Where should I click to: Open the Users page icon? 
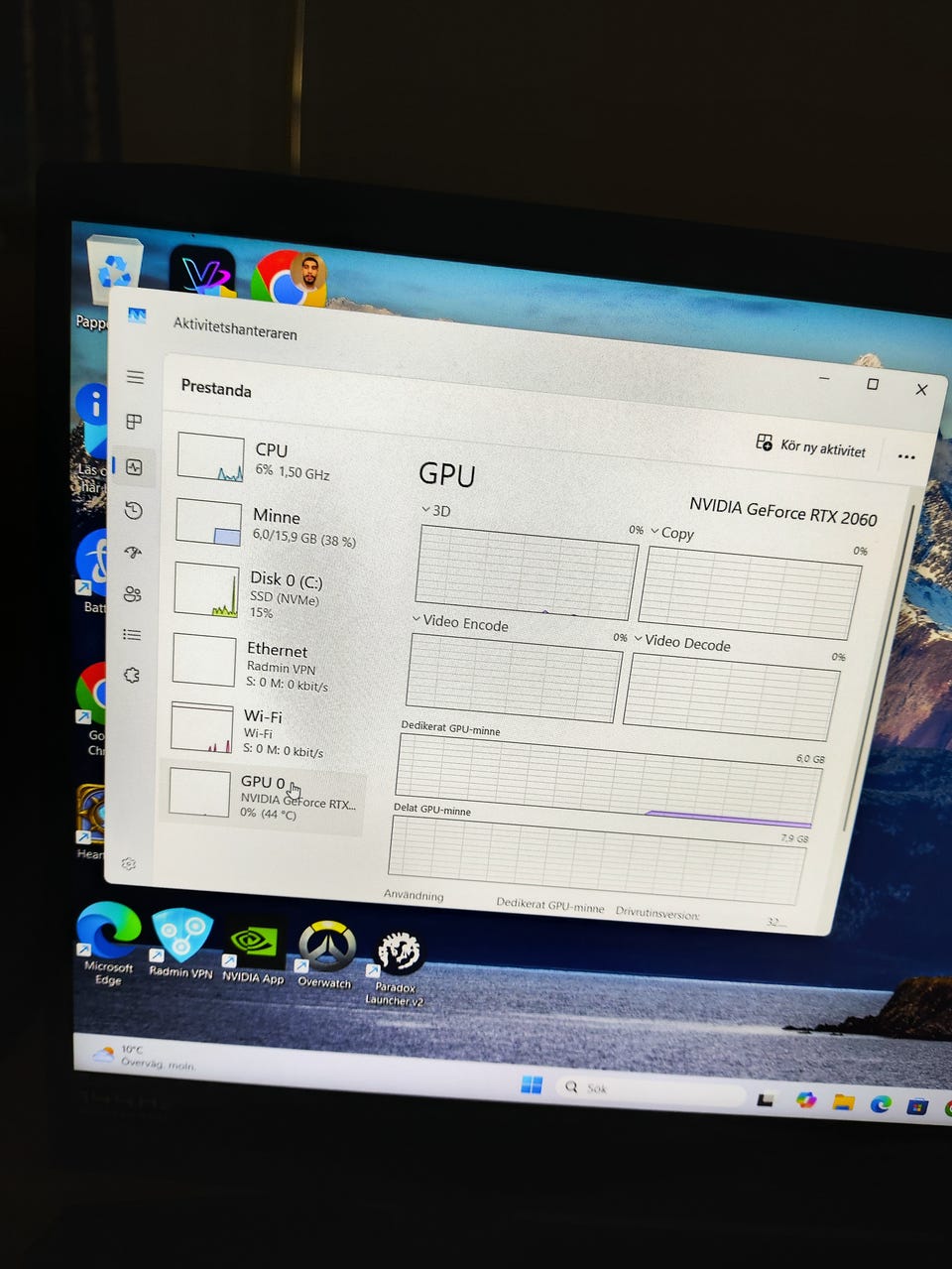[x=132, y=594]
